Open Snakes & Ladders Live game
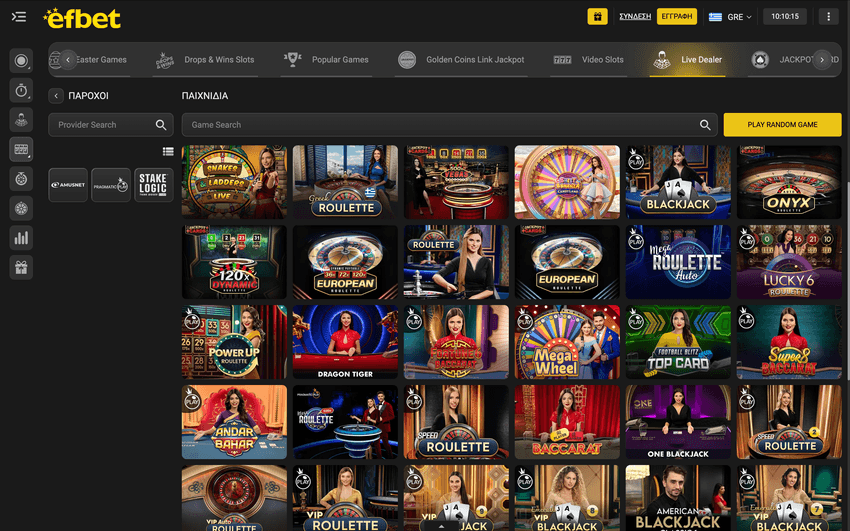850x531 pixels. point(234,182)
